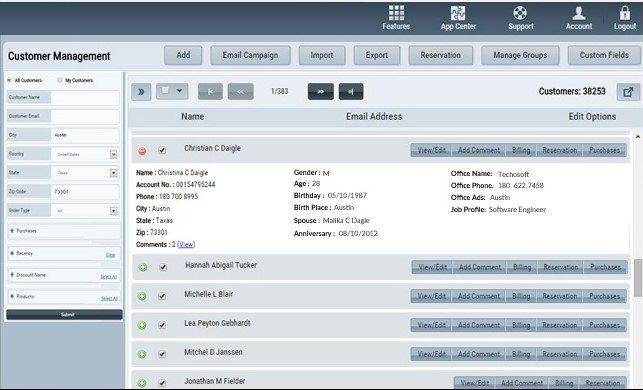Jump to last page of customers
Image resolution: width=643 pixels, height=390 pixels.
[x=351, y=91]
